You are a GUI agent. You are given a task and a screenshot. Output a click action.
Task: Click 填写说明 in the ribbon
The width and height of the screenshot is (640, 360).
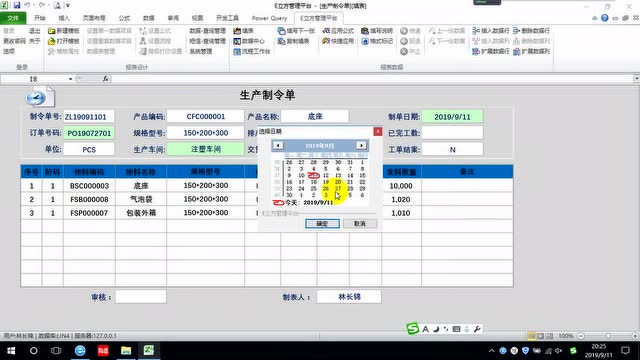click(377, 31)
